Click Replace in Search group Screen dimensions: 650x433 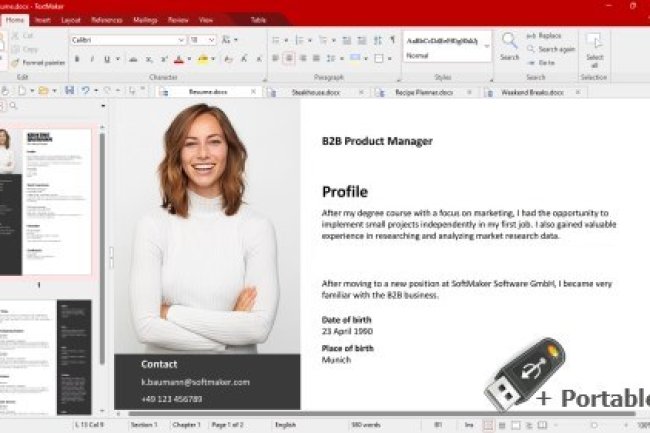pyautogui.click(x=544, y=36)
